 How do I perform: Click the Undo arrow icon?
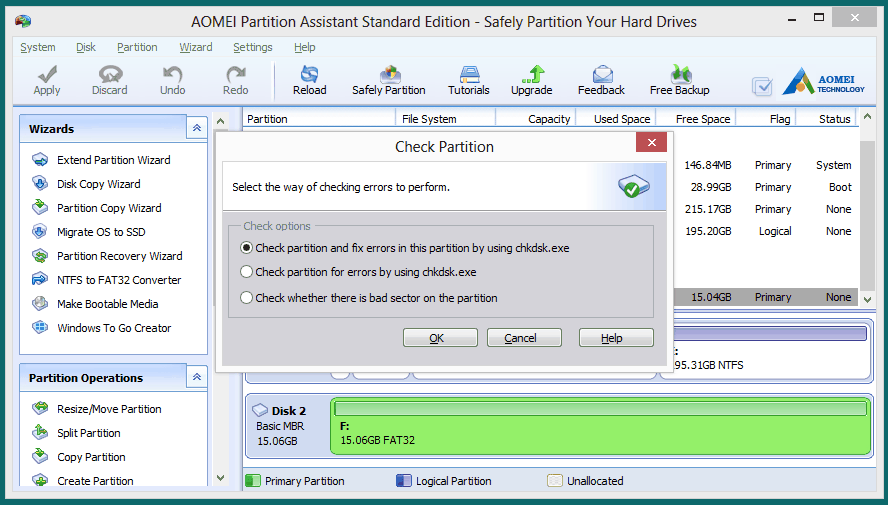[173, 74]
